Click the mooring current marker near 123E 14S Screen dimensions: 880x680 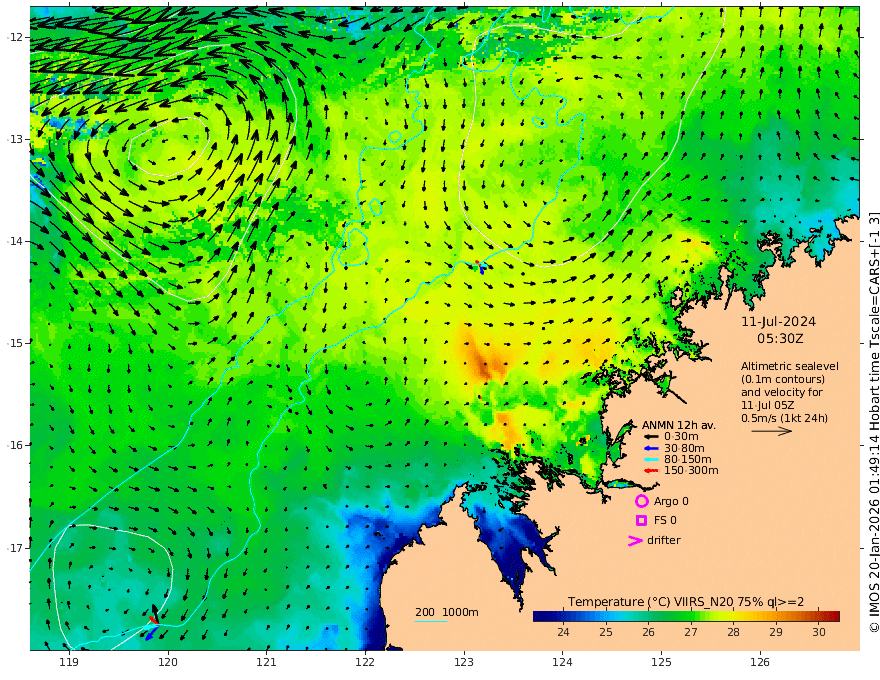[x=480, y=266]
